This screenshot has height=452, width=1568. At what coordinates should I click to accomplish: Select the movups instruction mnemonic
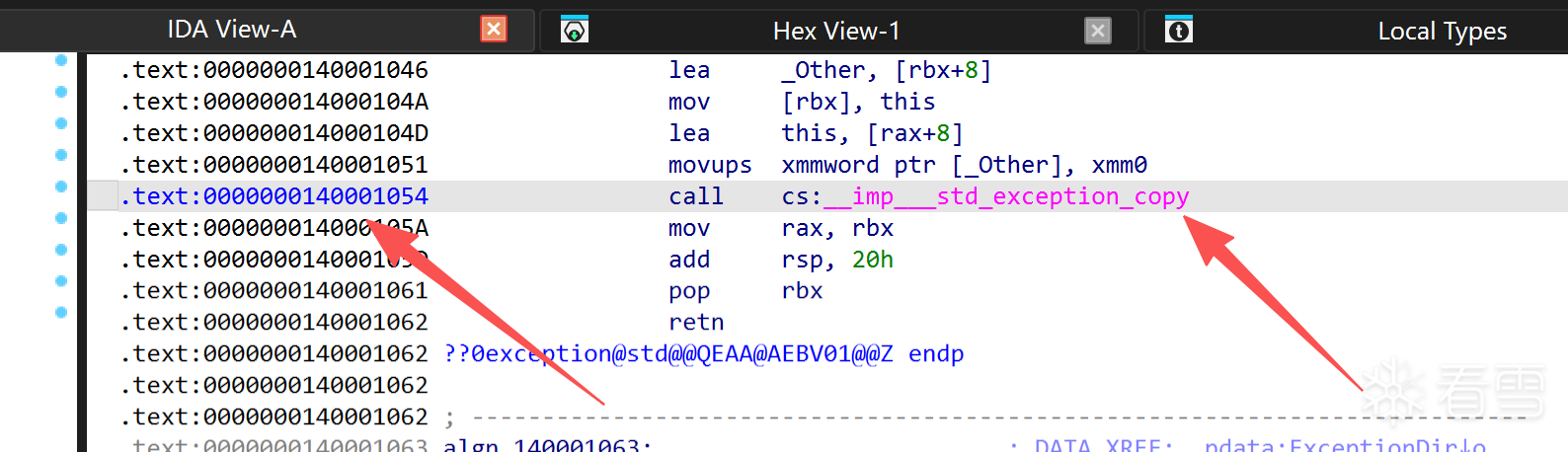pos(710,165)
